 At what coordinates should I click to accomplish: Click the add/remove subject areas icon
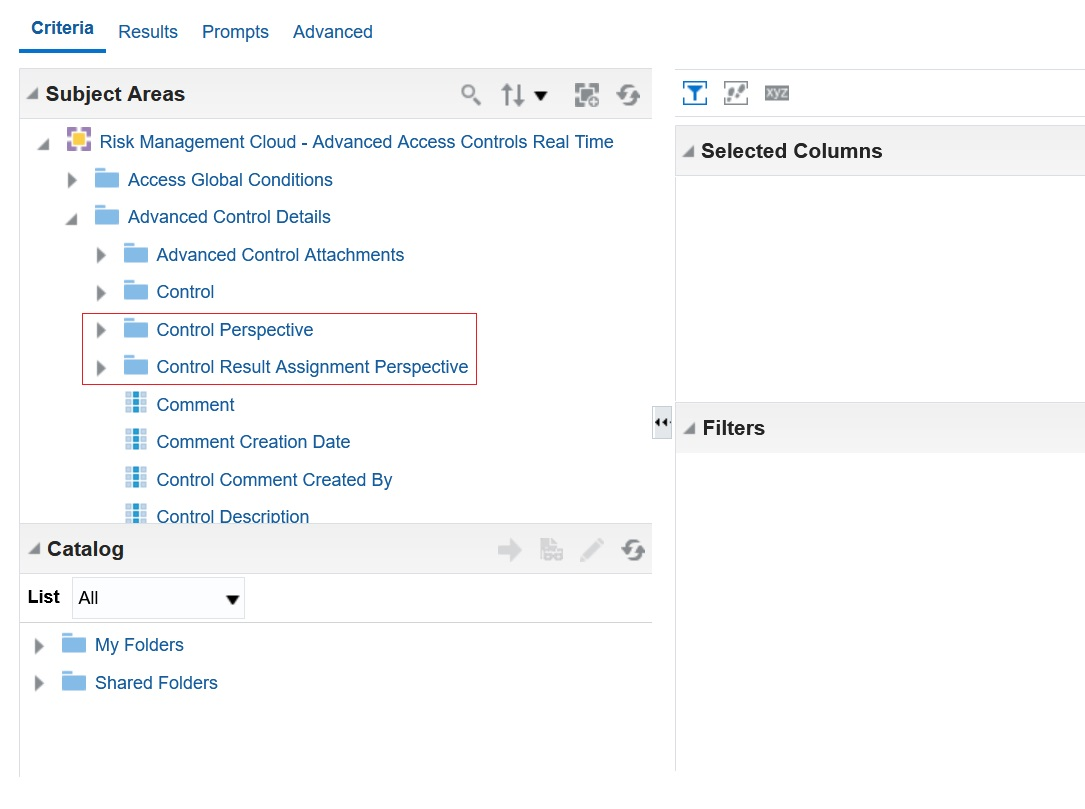tap(586, 95)
